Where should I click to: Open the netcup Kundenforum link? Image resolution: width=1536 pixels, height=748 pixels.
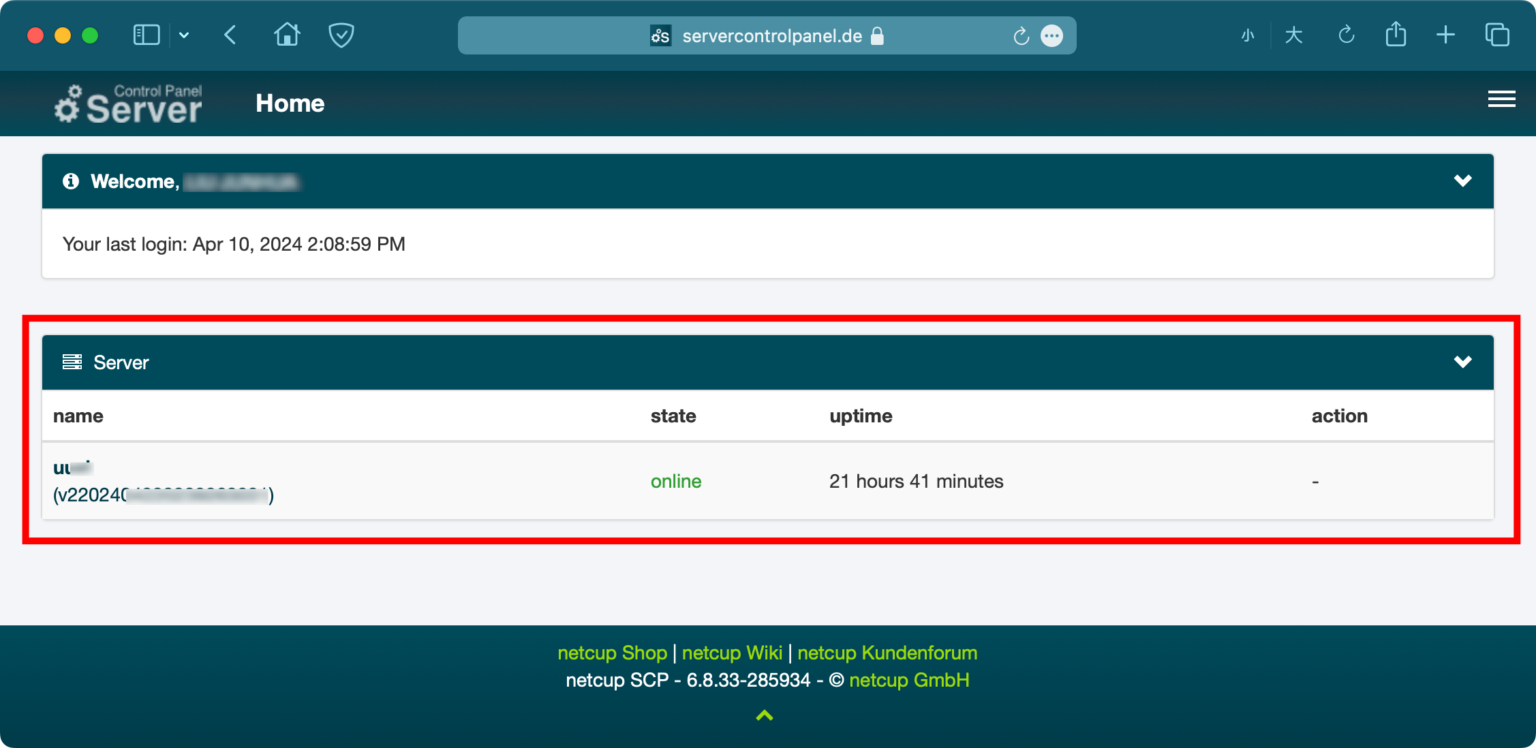click(x=887, y=653)
